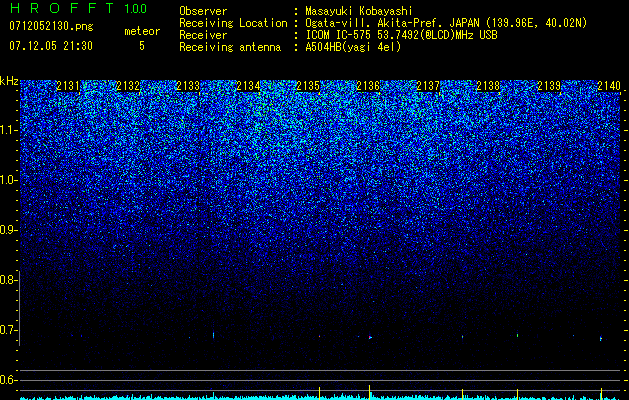
Task: Select the ICOM IC-575 receiver description
Action: pyautogui.click(x=401, y=35)
